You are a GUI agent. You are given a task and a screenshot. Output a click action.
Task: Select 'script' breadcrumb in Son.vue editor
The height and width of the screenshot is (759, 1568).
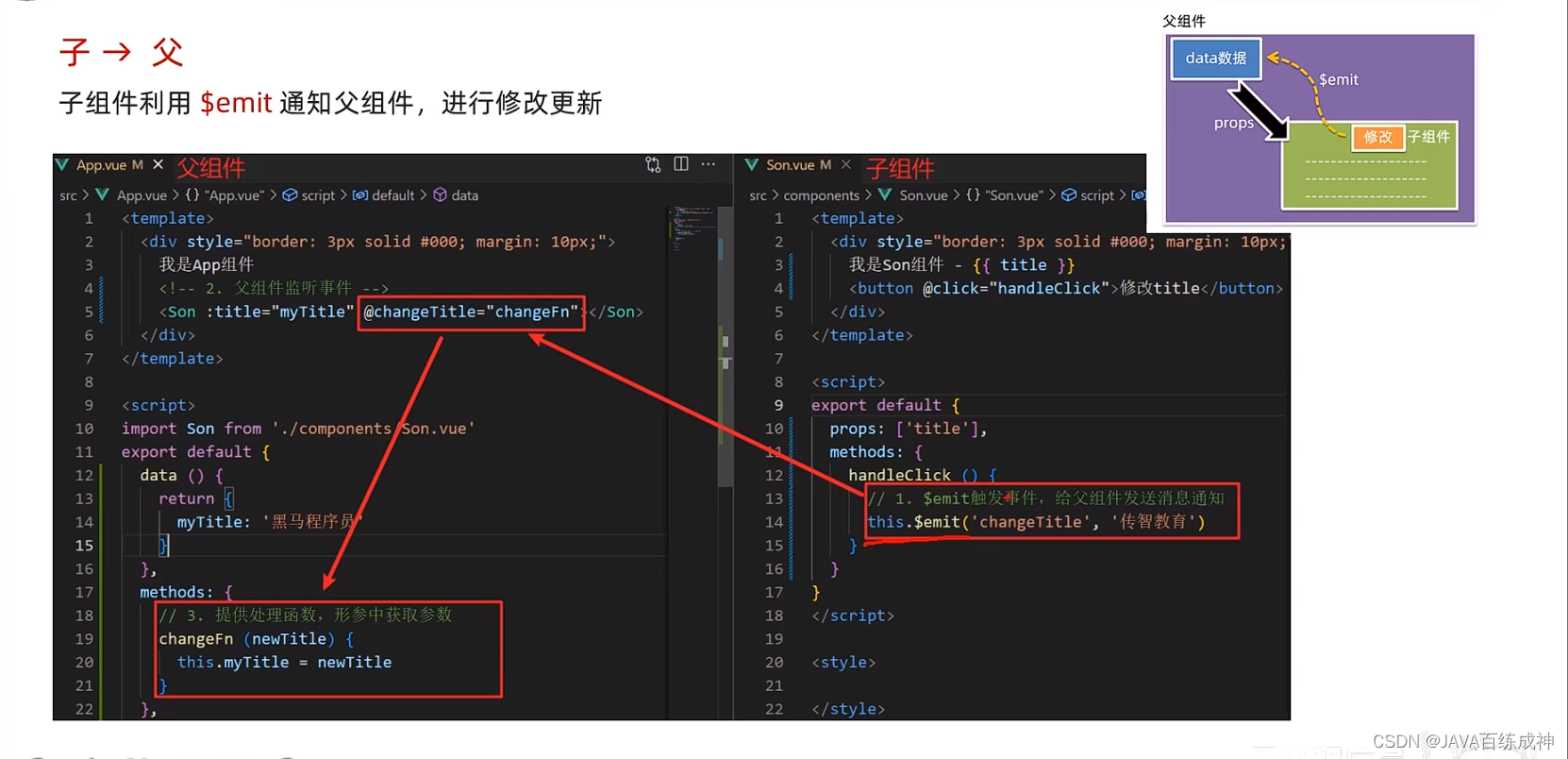[1097, 195]
